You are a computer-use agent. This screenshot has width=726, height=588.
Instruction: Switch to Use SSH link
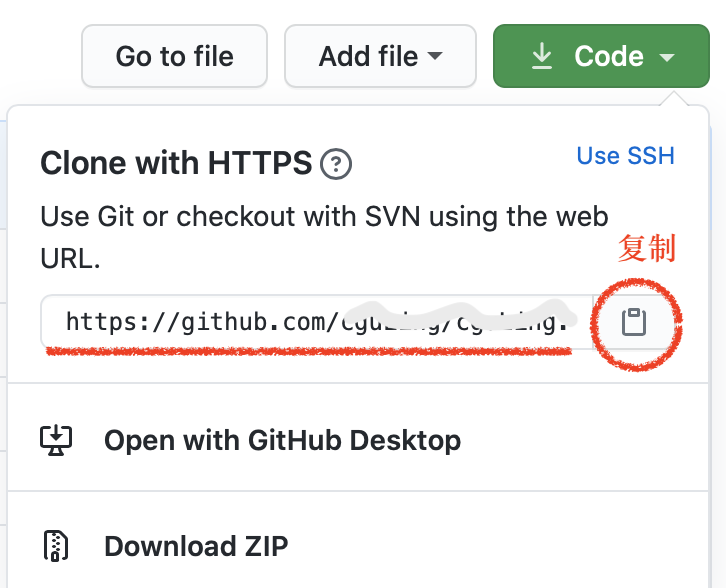626,156
